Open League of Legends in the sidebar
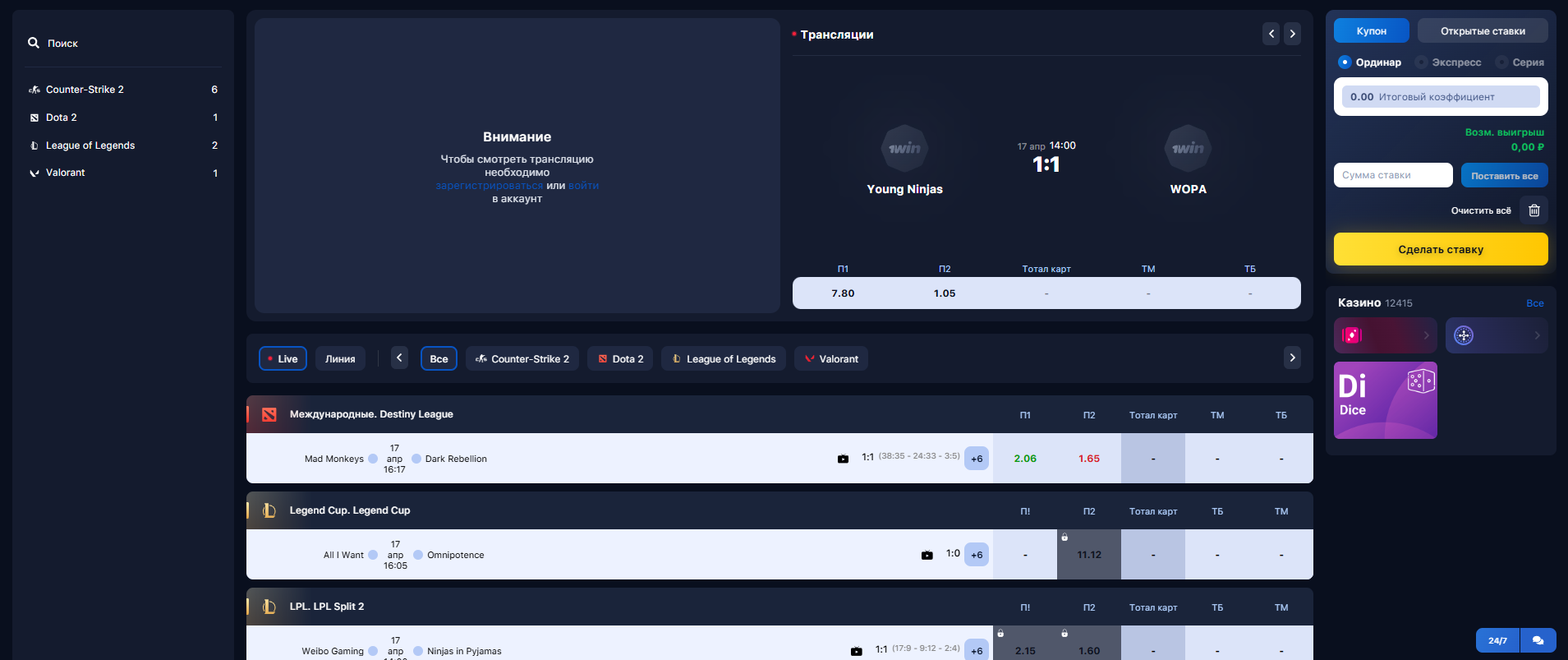Viewport: 1568px width, 660px height. [x=123, y=145]
